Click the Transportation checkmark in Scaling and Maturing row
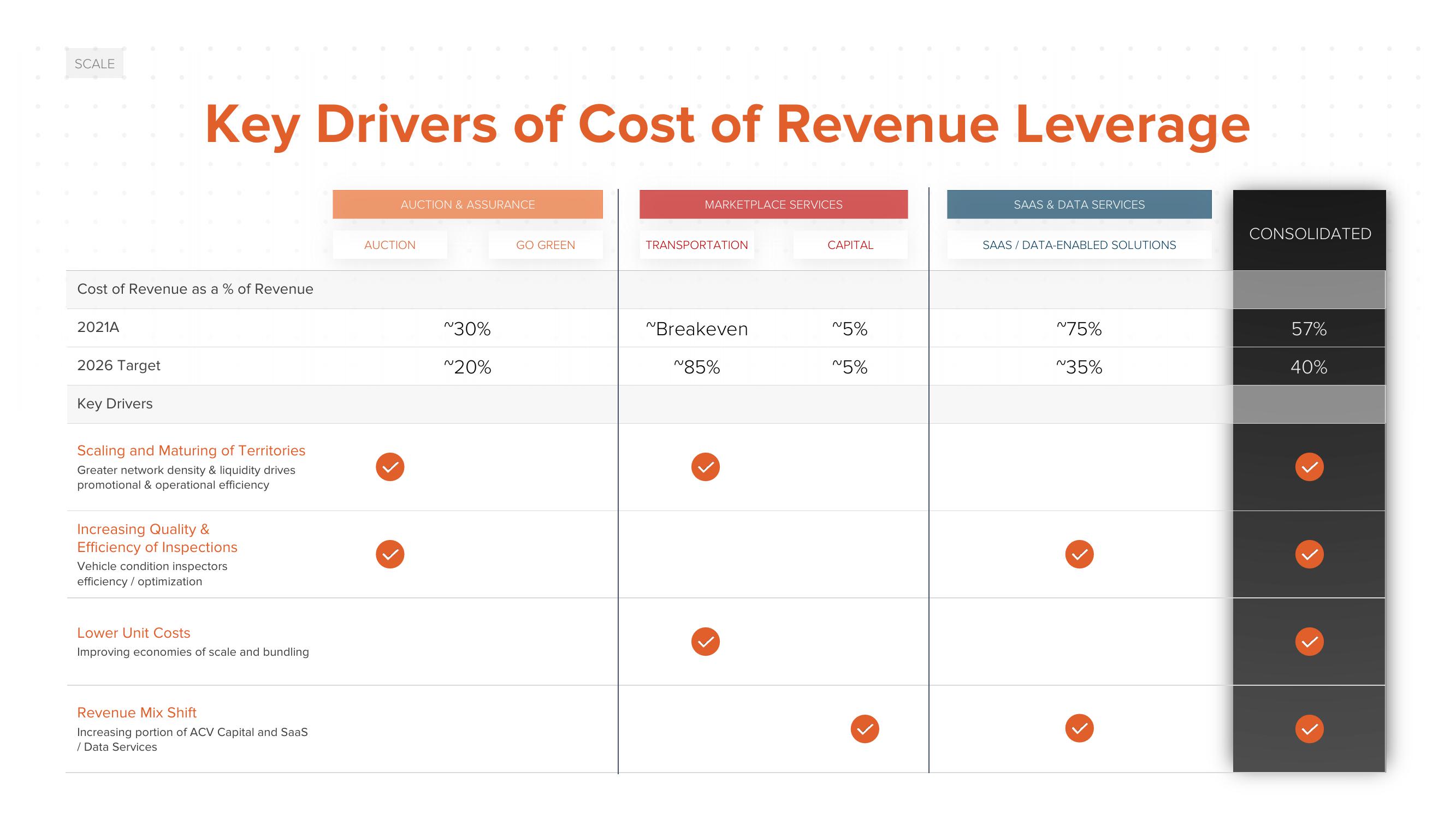 (706, 467)
